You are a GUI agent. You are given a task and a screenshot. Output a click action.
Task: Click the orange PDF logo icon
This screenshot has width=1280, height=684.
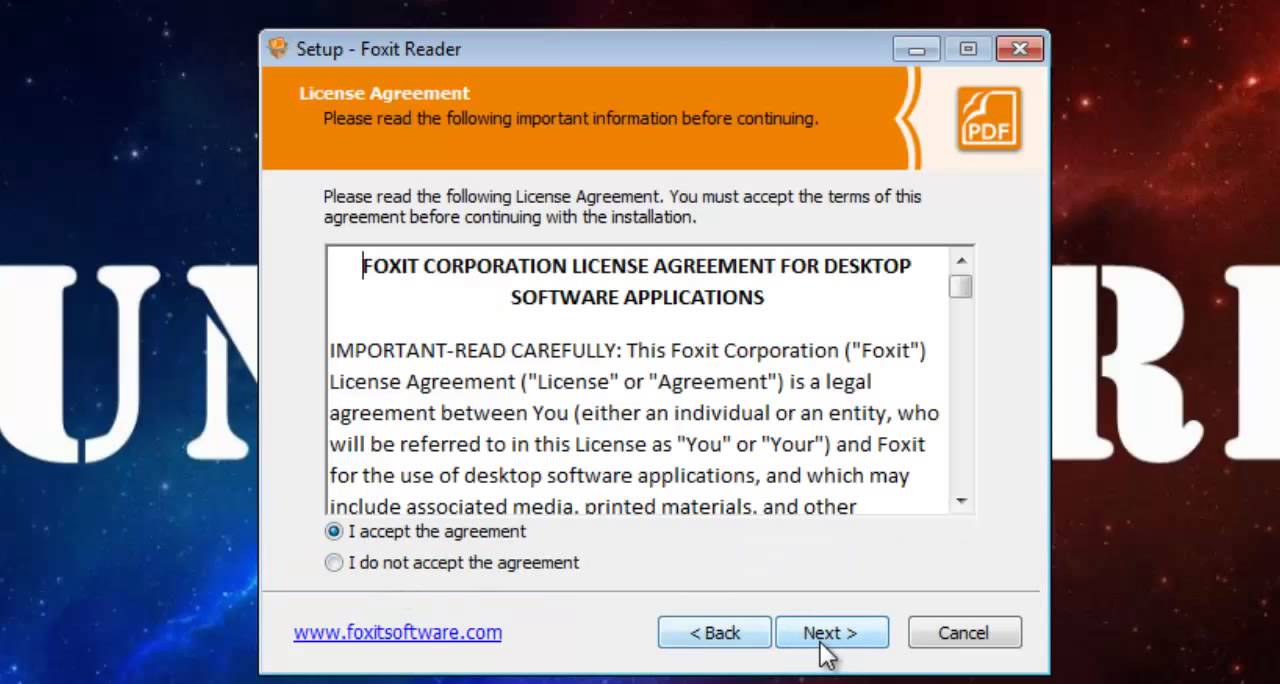point(988,119)
